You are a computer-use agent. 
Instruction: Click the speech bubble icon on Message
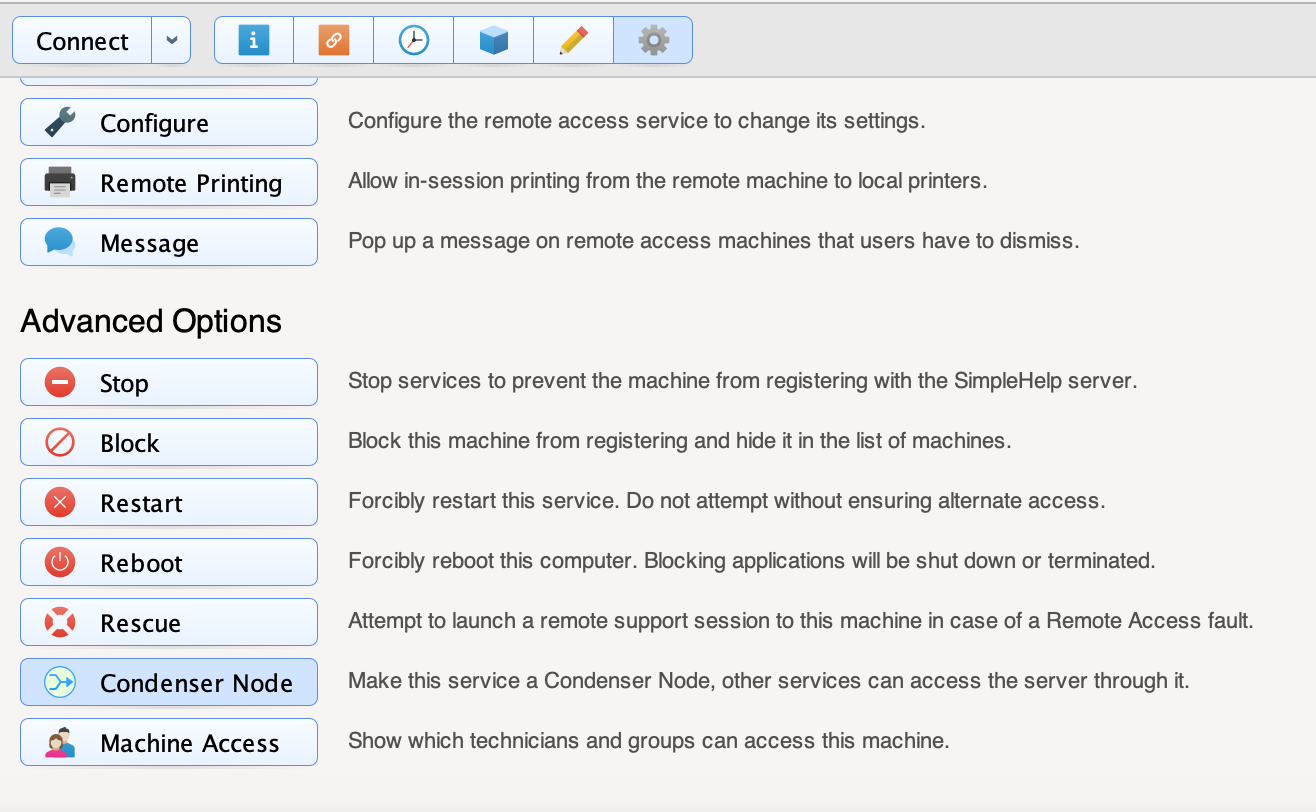coord(60,242)
